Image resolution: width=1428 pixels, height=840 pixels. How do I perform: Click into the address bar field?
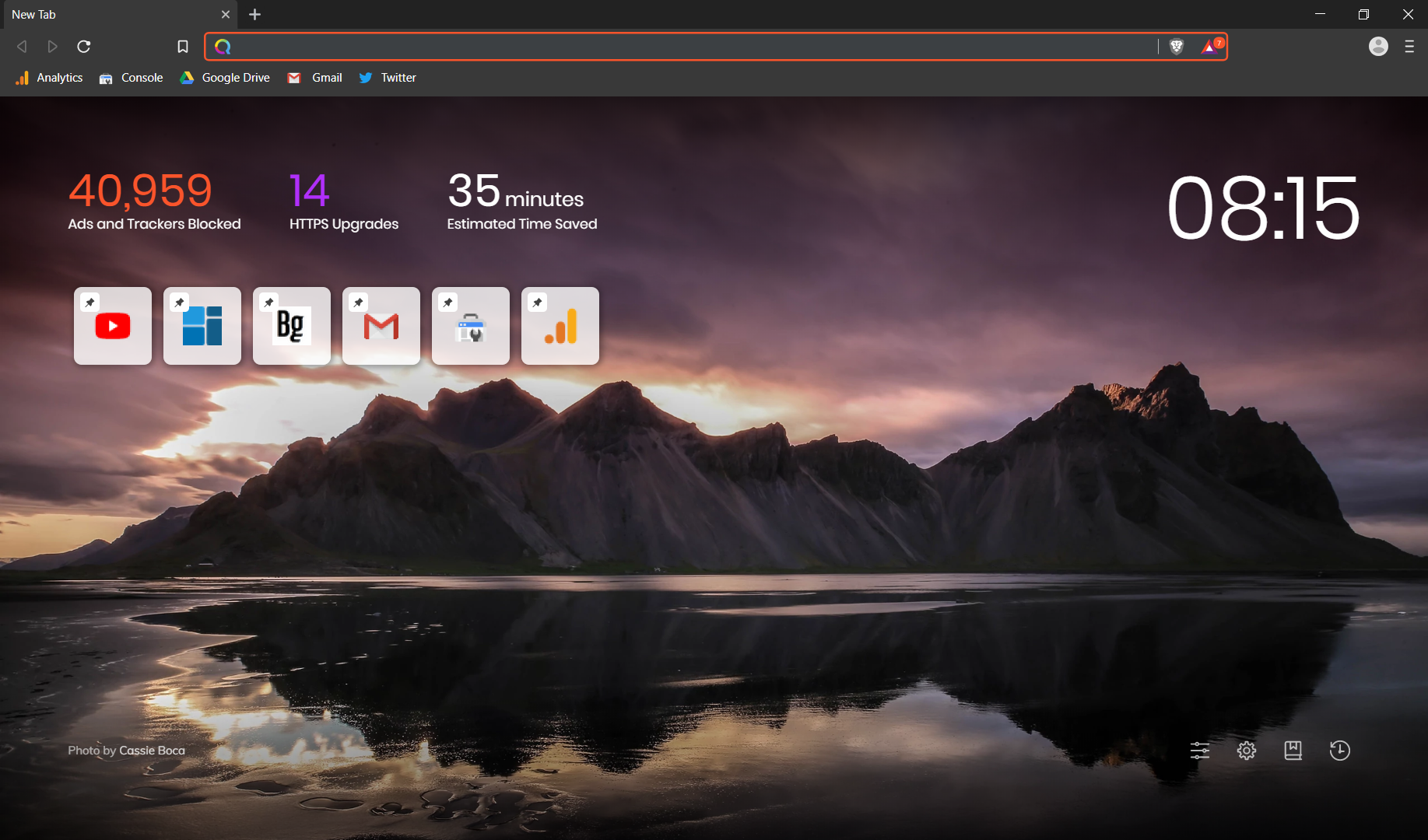coord(693,47)
